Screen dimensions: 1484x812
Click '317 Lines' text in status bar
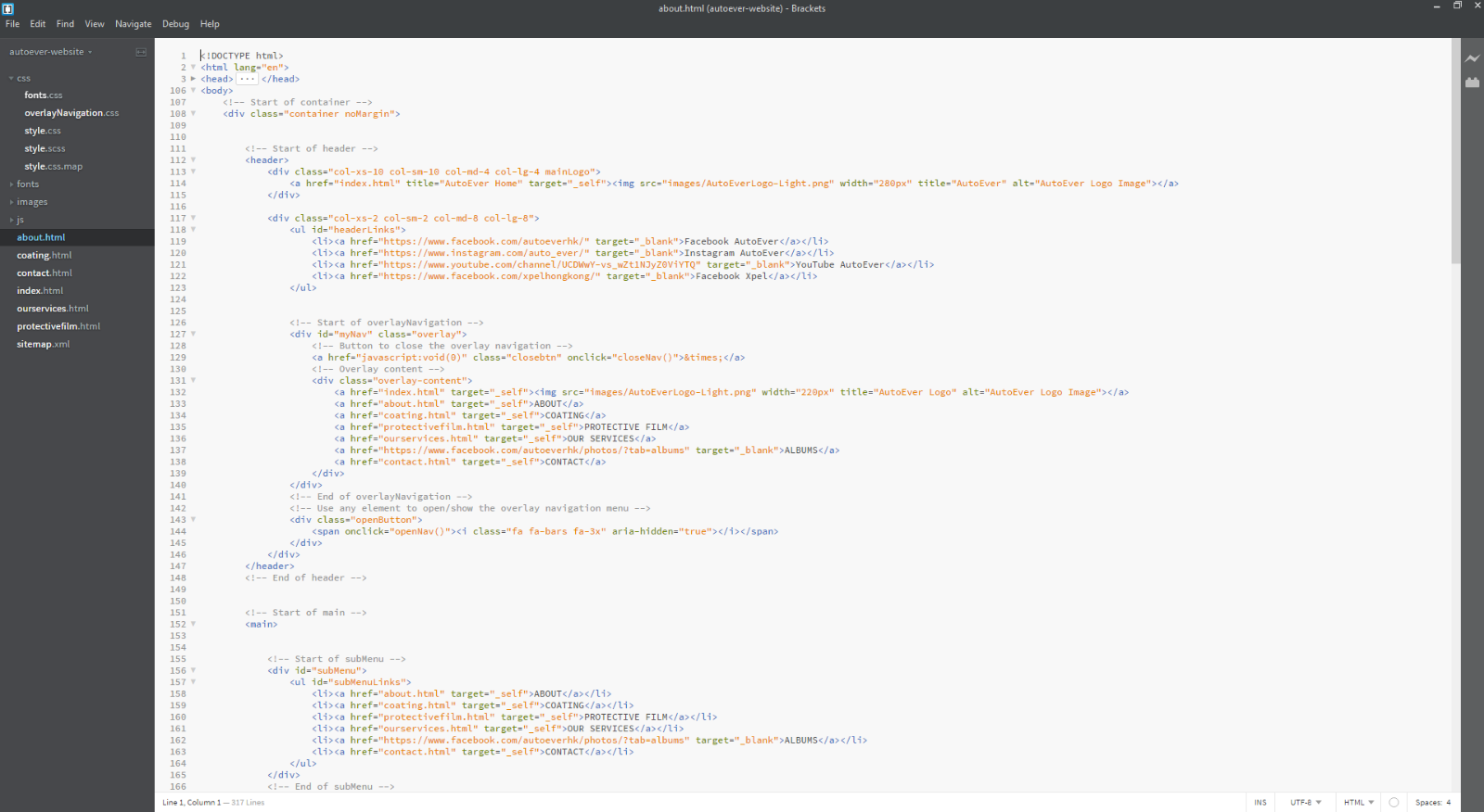[x=248, y=803]
